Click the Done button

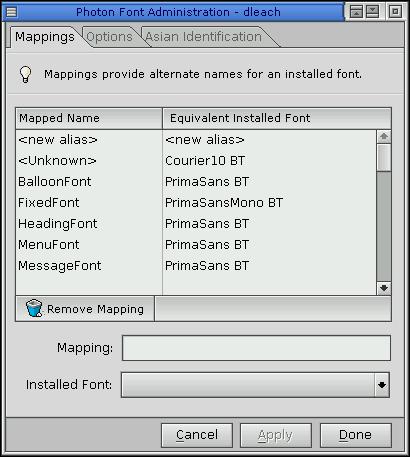click(355, 435)
